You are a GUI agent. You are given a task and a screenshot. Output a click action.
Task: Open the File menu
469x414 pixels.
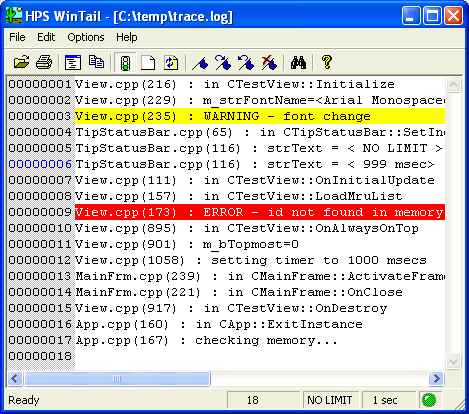click(17, 37)
